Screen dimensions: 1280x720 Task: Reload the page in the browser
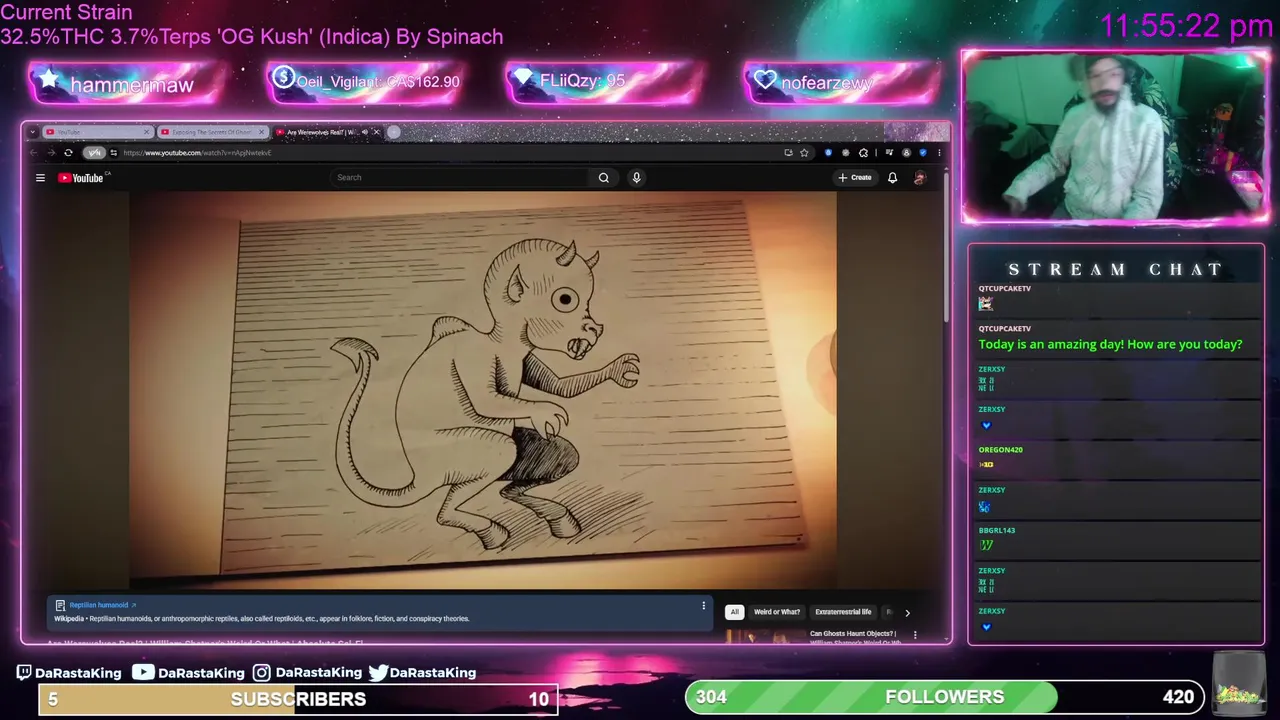click(68, 153)
